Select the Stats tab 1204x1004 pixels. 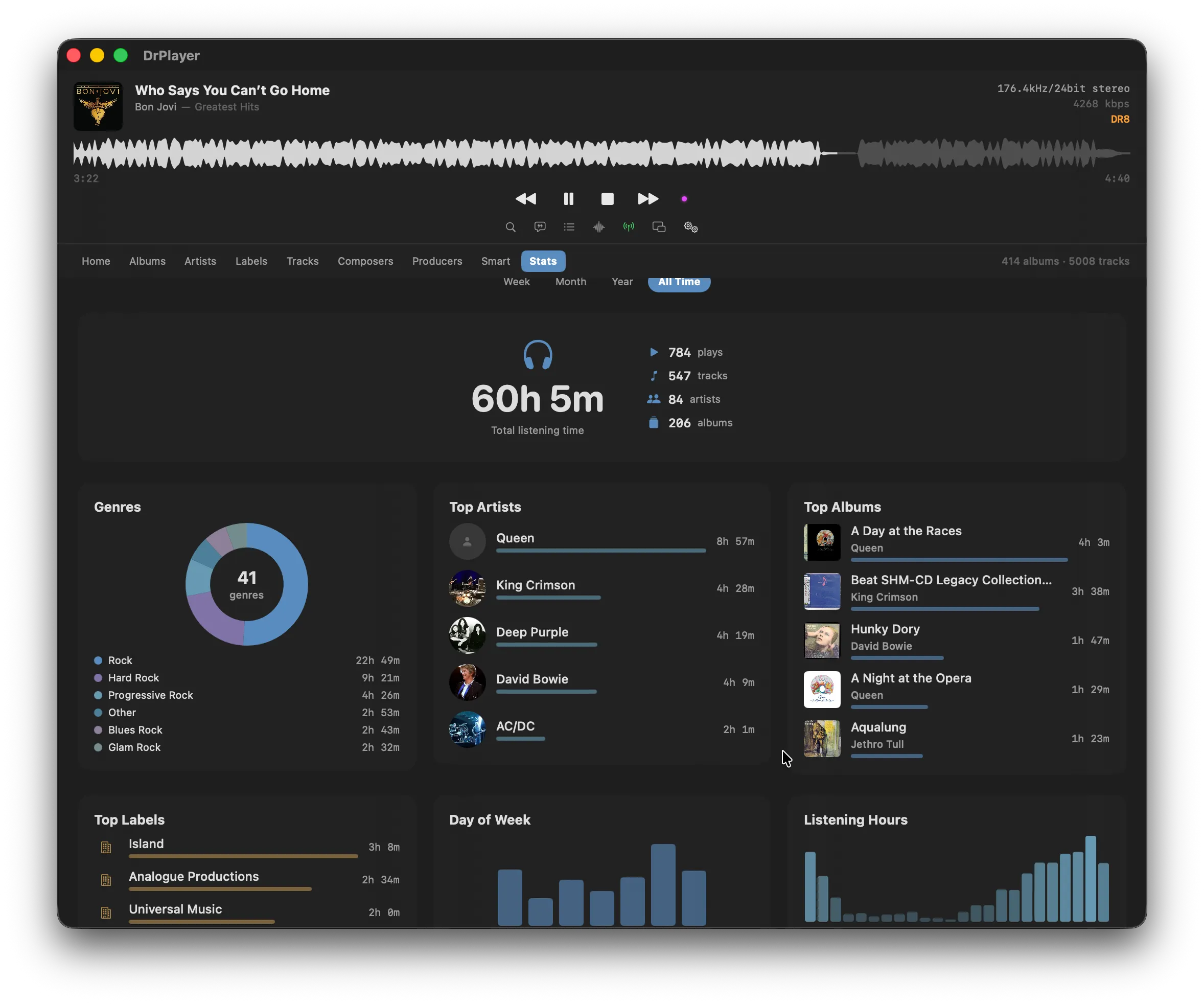[x=543, y=261]
